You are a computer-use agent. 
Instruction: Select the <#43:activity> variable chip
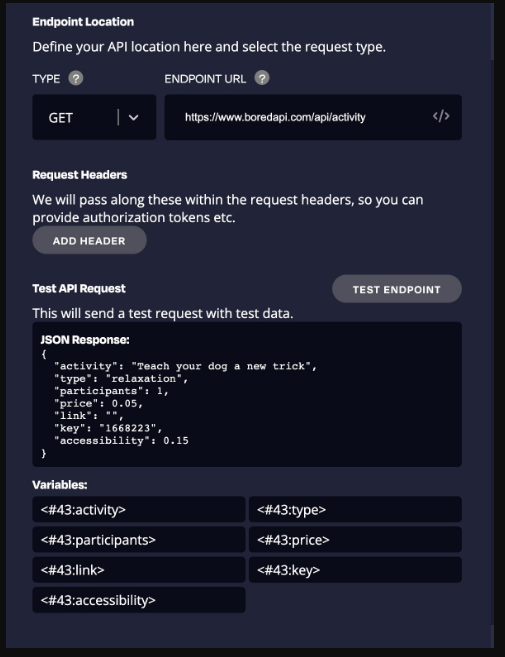[x=139, y=510]
